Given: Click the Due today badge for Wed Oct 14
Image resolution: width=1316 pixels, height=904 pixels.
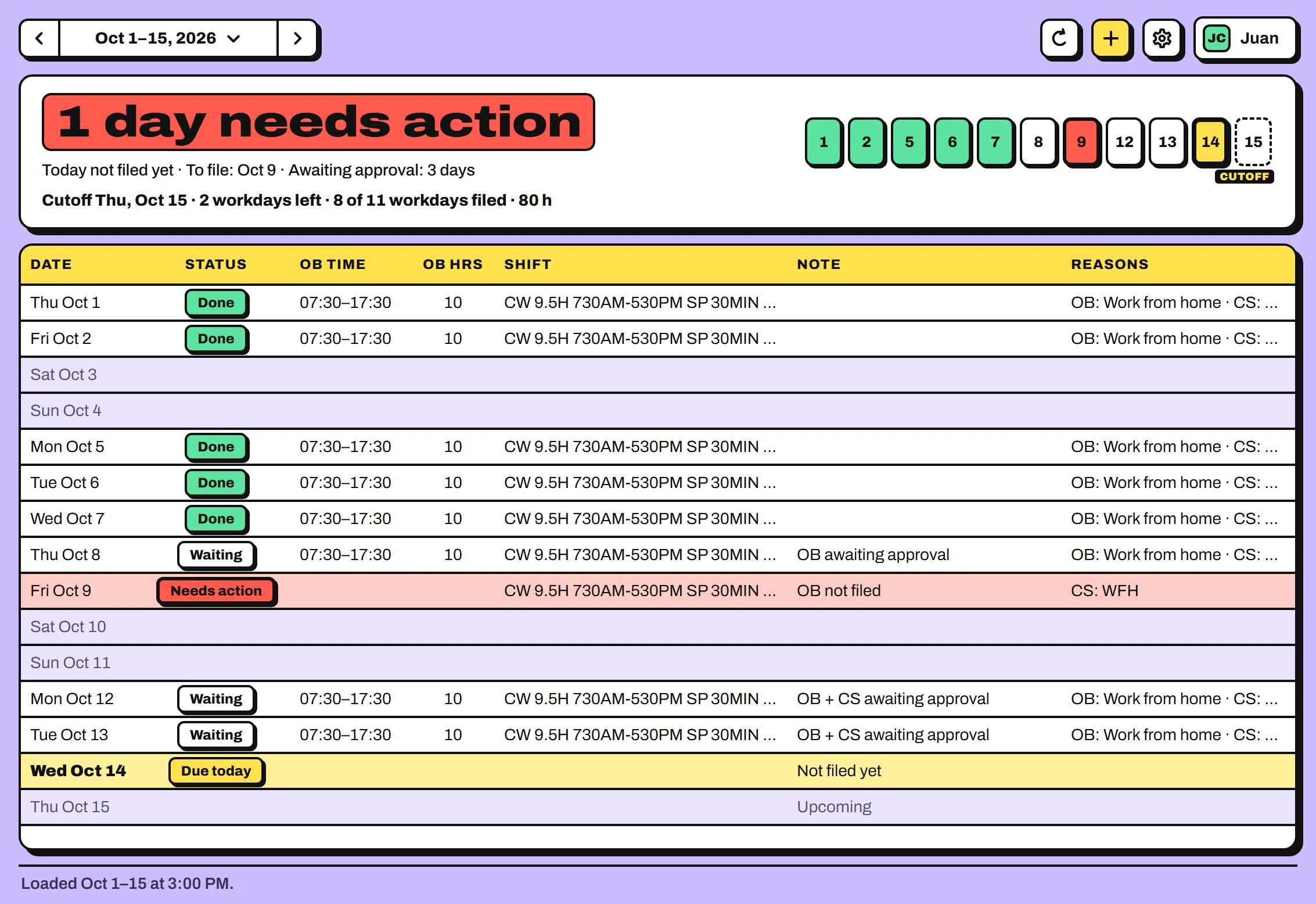Looking at the screenshot, I should click(x=216, y=771).
